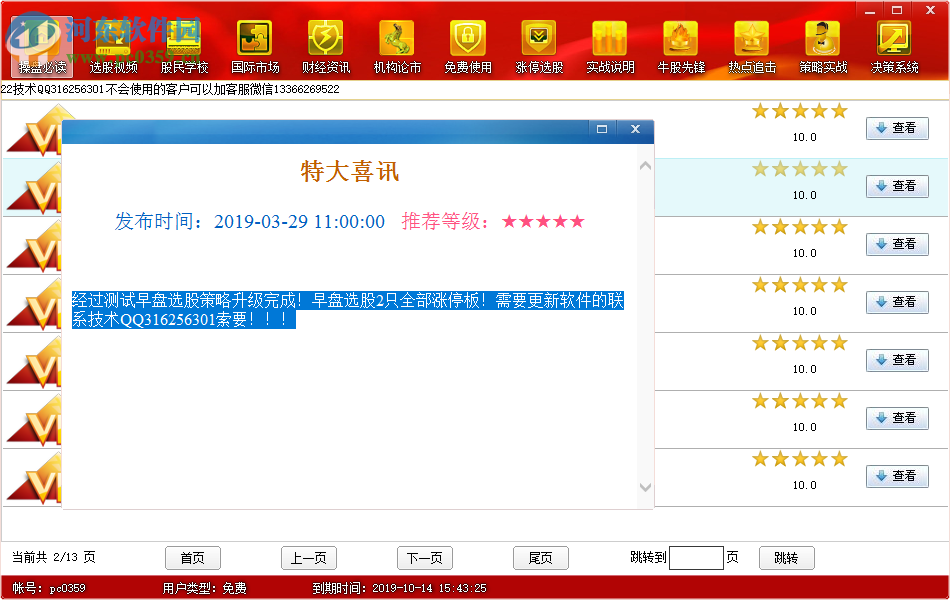The image size is (950, 600).
Task: Launch the 决策系统 monitor icon
Action: [894, 45]
